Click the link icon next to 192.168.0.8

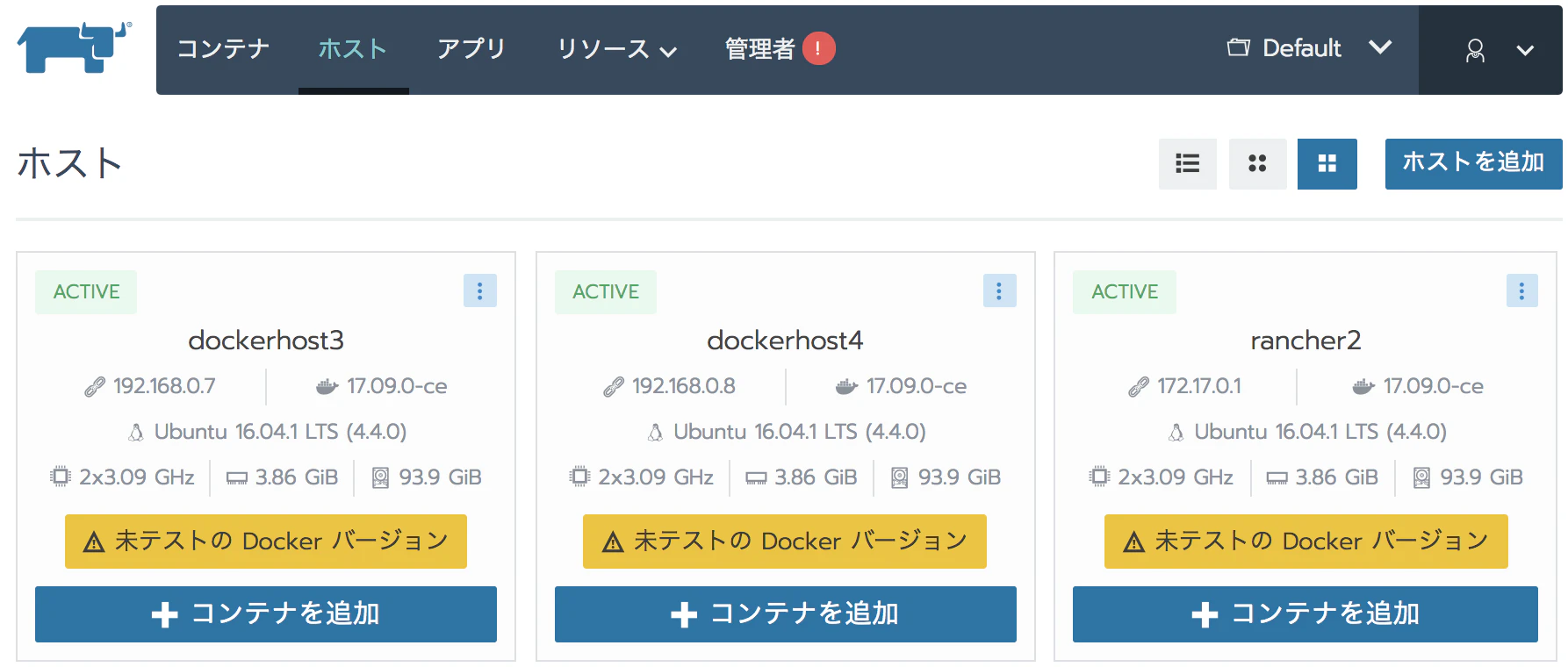[614, 386]
